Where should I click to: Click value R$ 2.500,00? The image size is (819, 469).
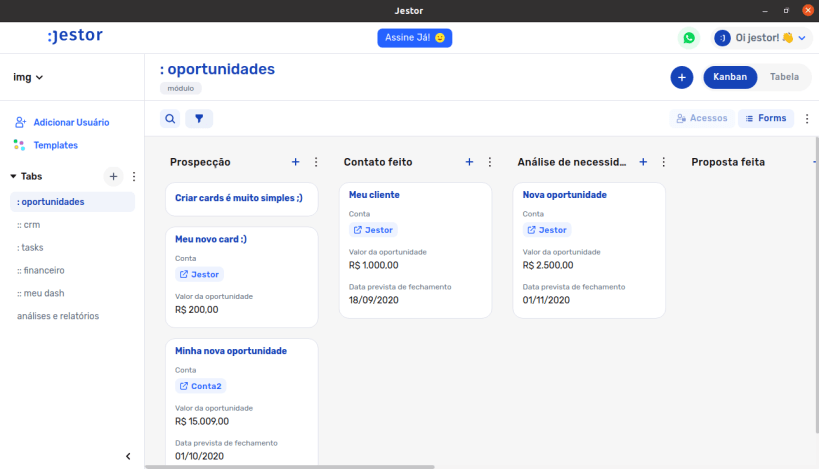(548, 265)
